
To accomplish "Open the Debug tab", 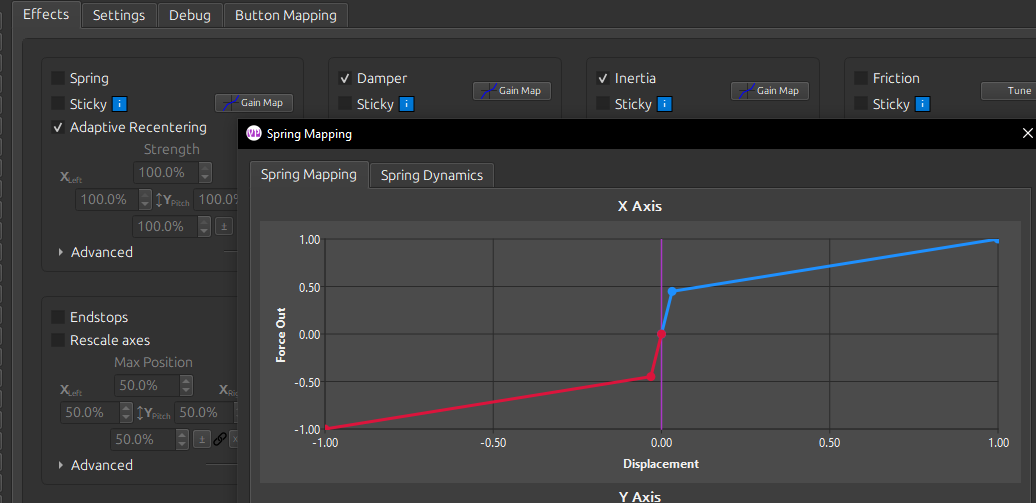I will pyautogui.click(x=190, y=15).
